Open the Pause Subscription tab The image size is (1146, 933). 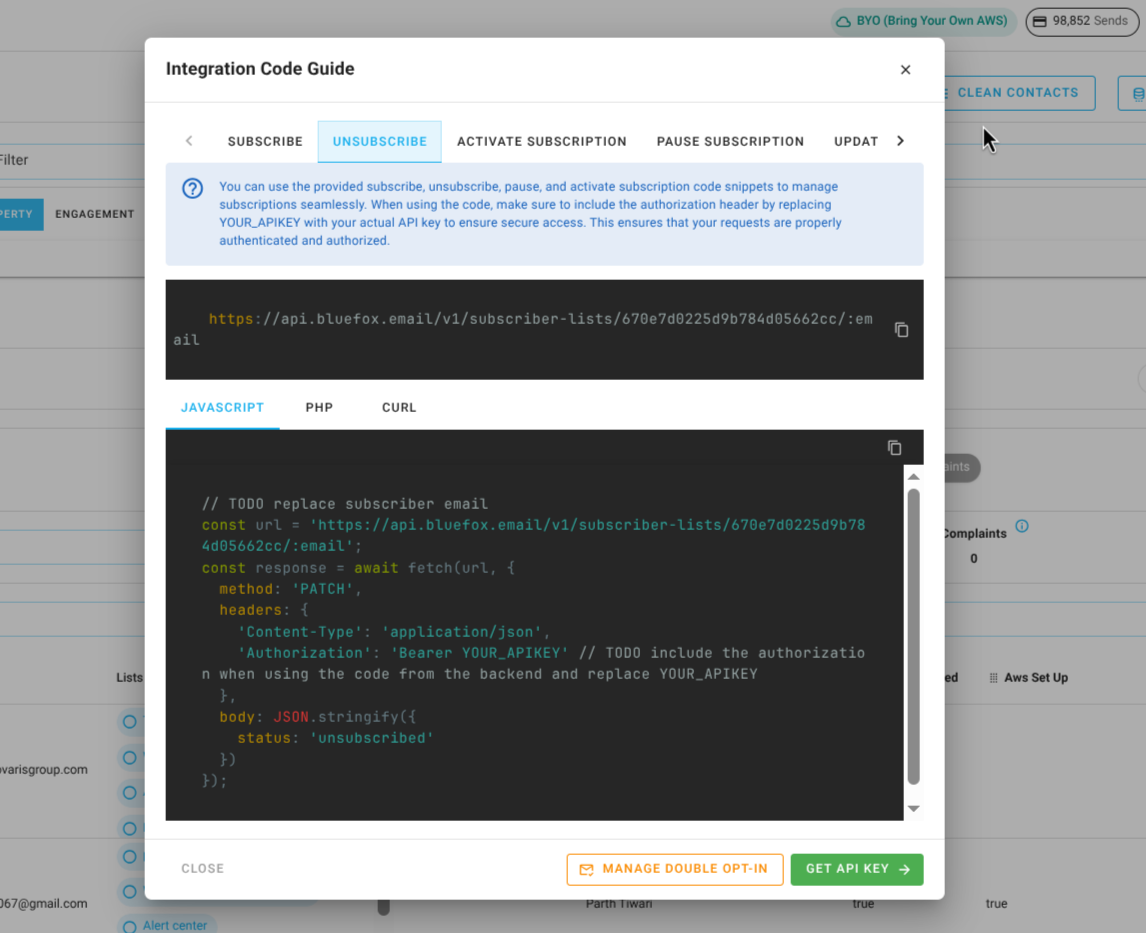coord(730,141)
